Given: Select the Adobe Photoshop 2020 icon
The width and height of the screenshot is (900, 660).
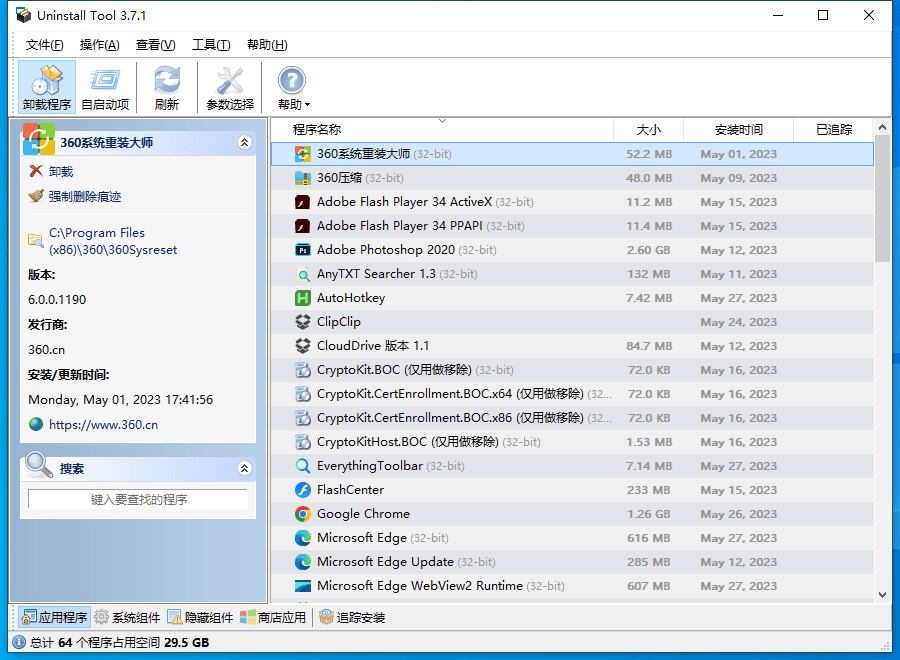Looking at the screenshot, I should point(302,250).
